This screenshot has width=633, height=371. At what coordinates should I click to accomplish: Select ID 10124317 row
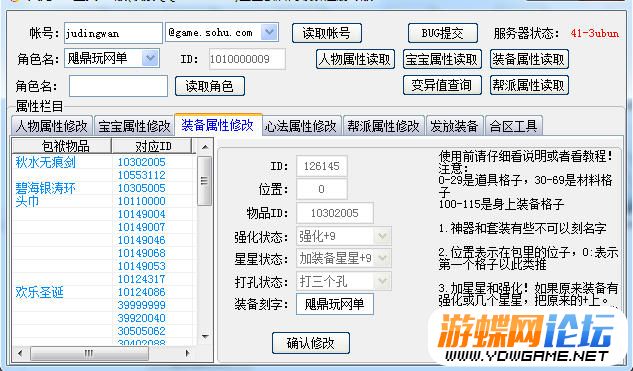point(141,279)
